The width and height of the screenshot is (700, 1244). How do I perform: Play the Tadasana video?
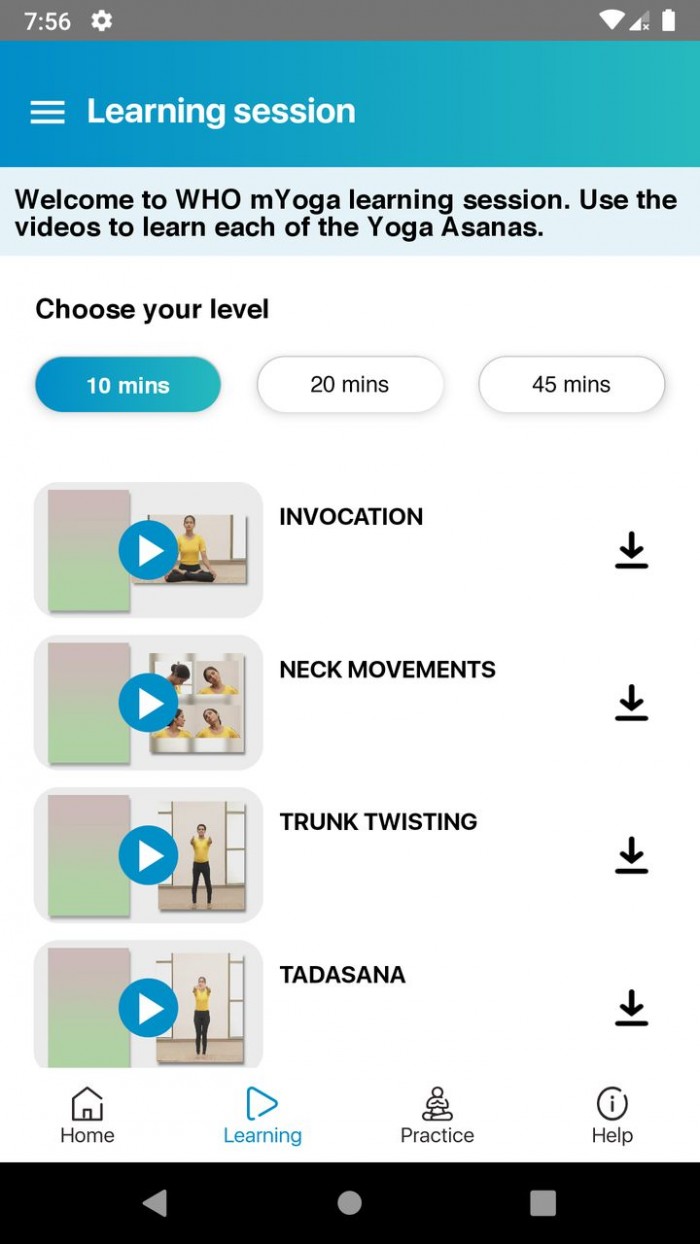tap(149, 1008)
